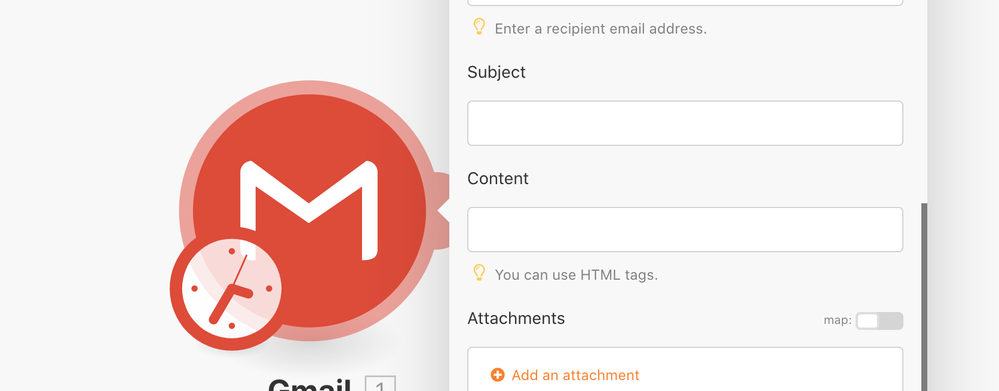Screen dimensions: 999x391
Task: Click the Subject field label
Action: pos(496,72)
